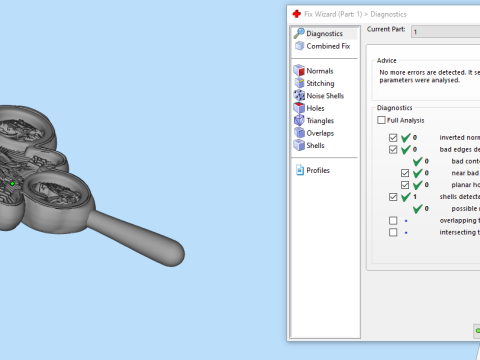Select the Shells fix step

pos(309,145)
